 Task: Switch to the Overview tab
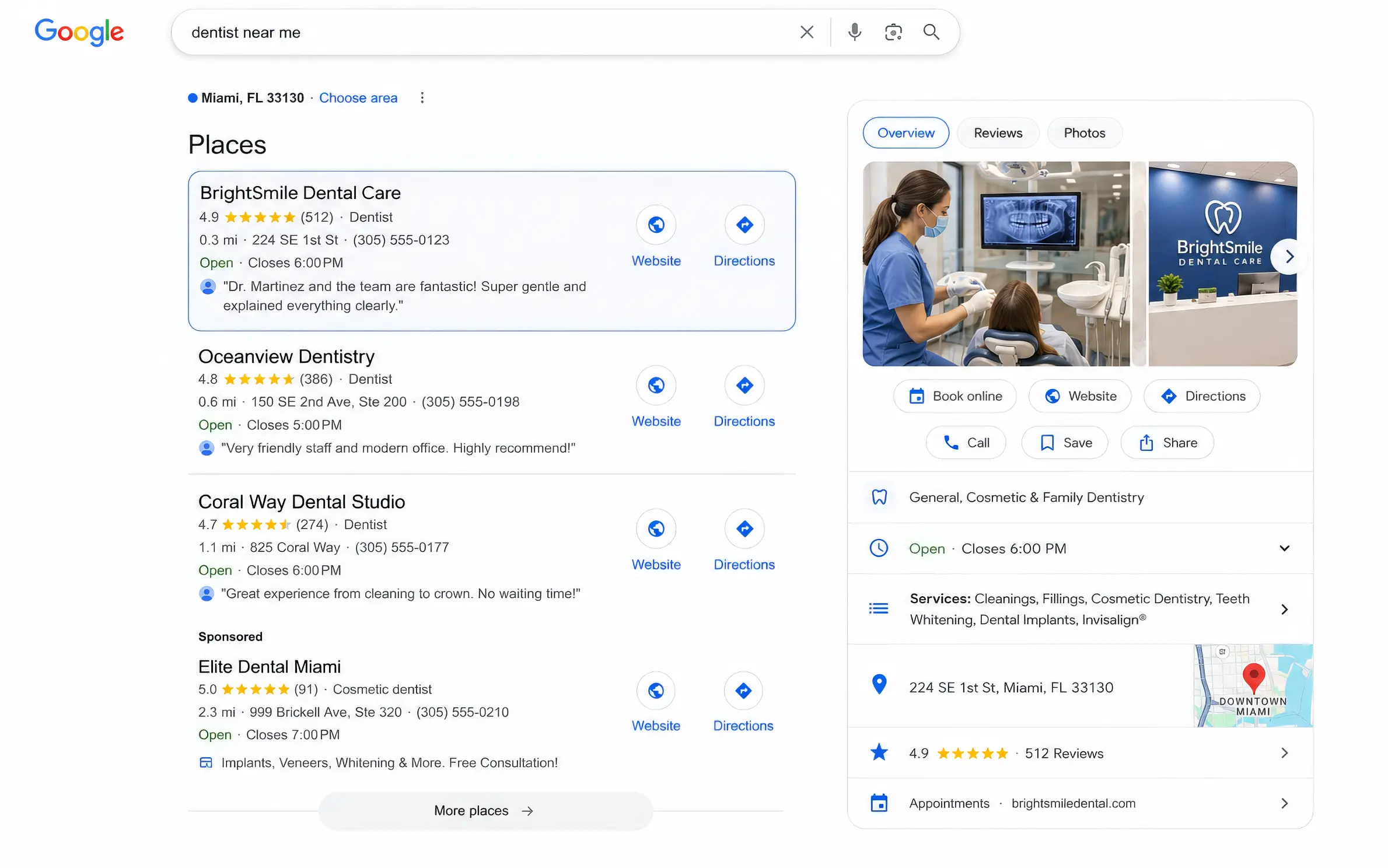[x=905, y=133]
